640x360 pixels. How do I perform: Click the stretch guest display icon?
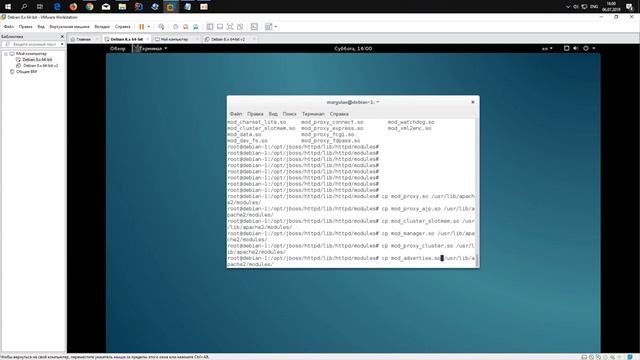[268, 27]
